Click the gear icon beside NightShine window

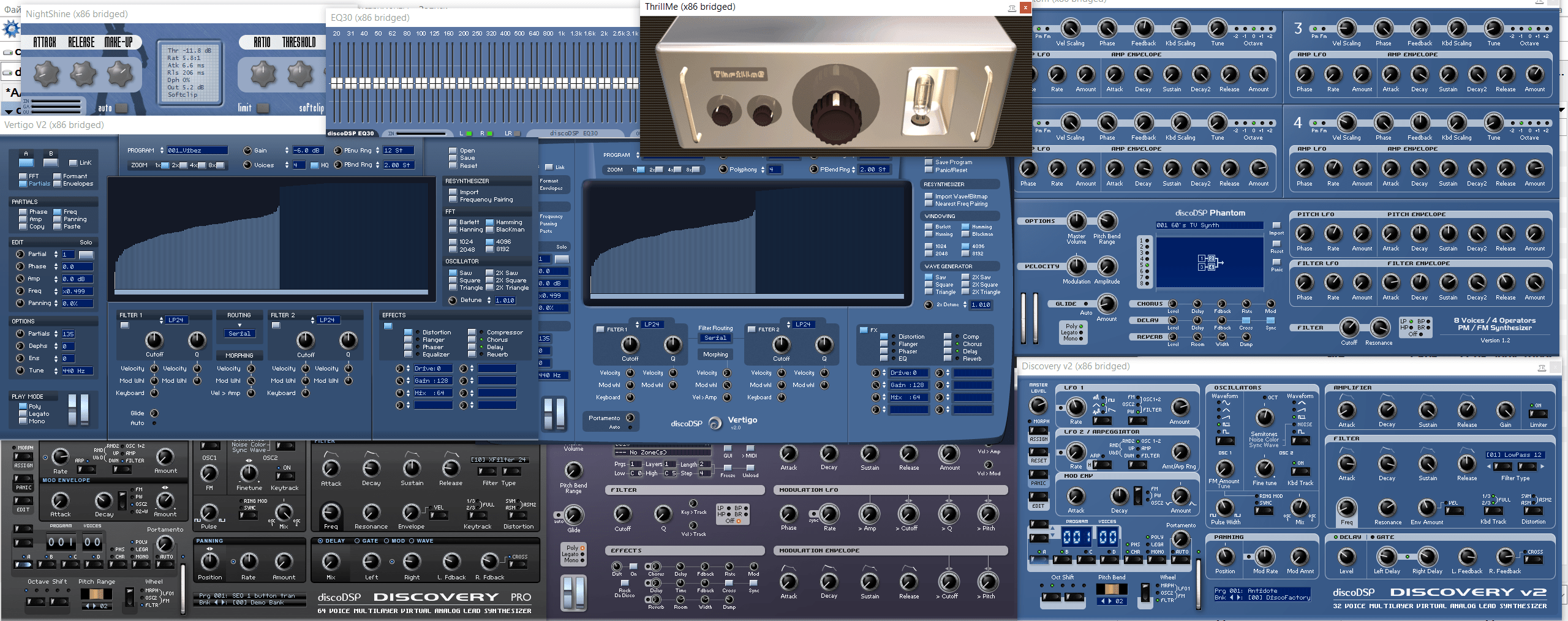(x=10, y=29)
